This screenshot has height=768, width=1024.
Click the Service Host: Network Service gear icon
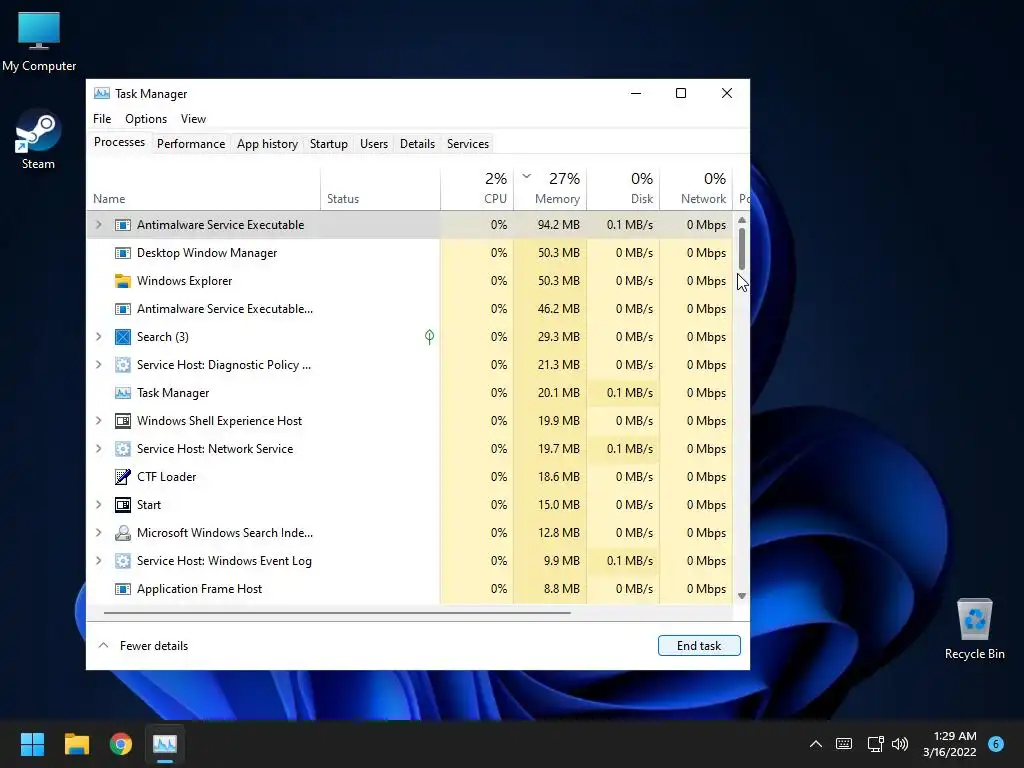pyautogui.click(x=123, y=449)
